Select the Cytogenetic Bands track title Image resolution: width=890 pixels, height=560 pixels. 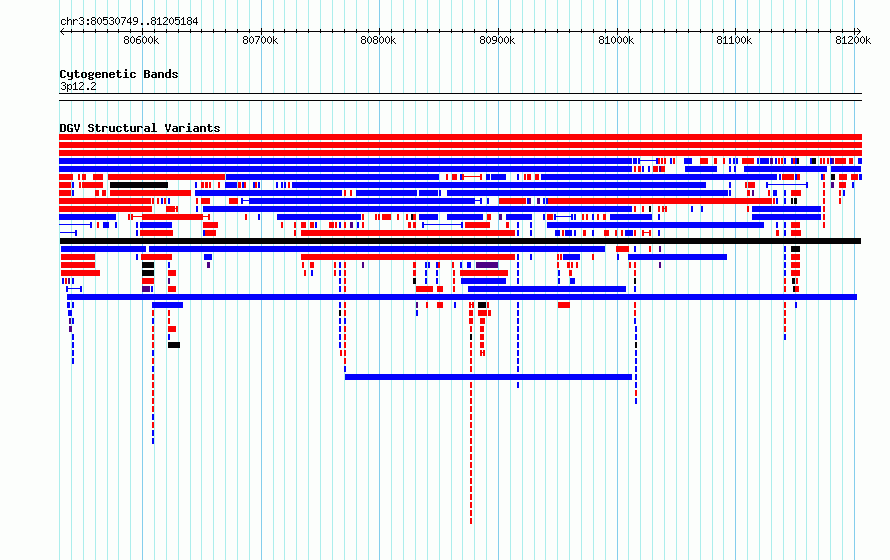(119, 74)
